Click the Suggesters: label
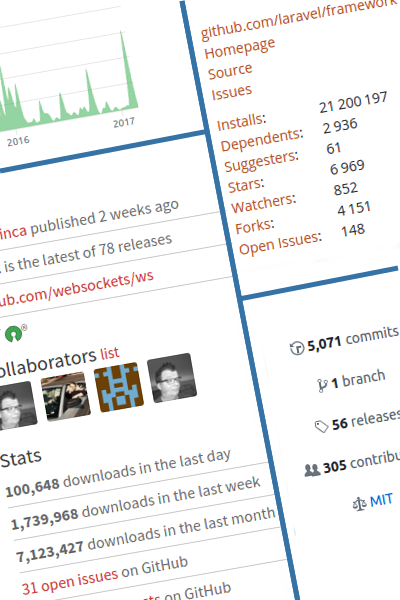400x600 pixels. [x=261, y=161]
